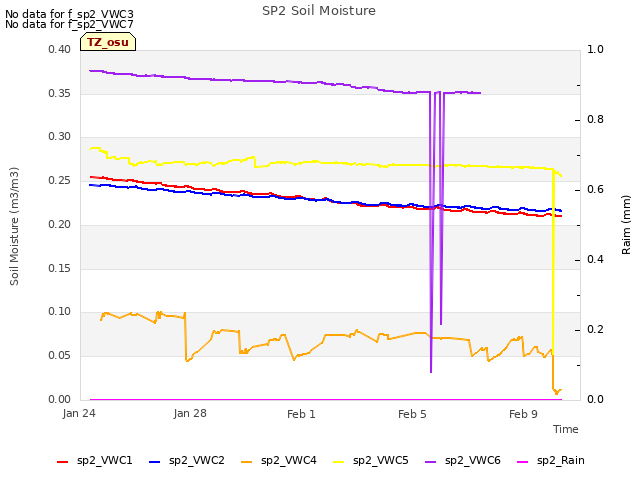Click the 'No data for f_sp2_VWC3' message
Image resolution: width=640 pixels, height=480 pixels.
(69, 14)
